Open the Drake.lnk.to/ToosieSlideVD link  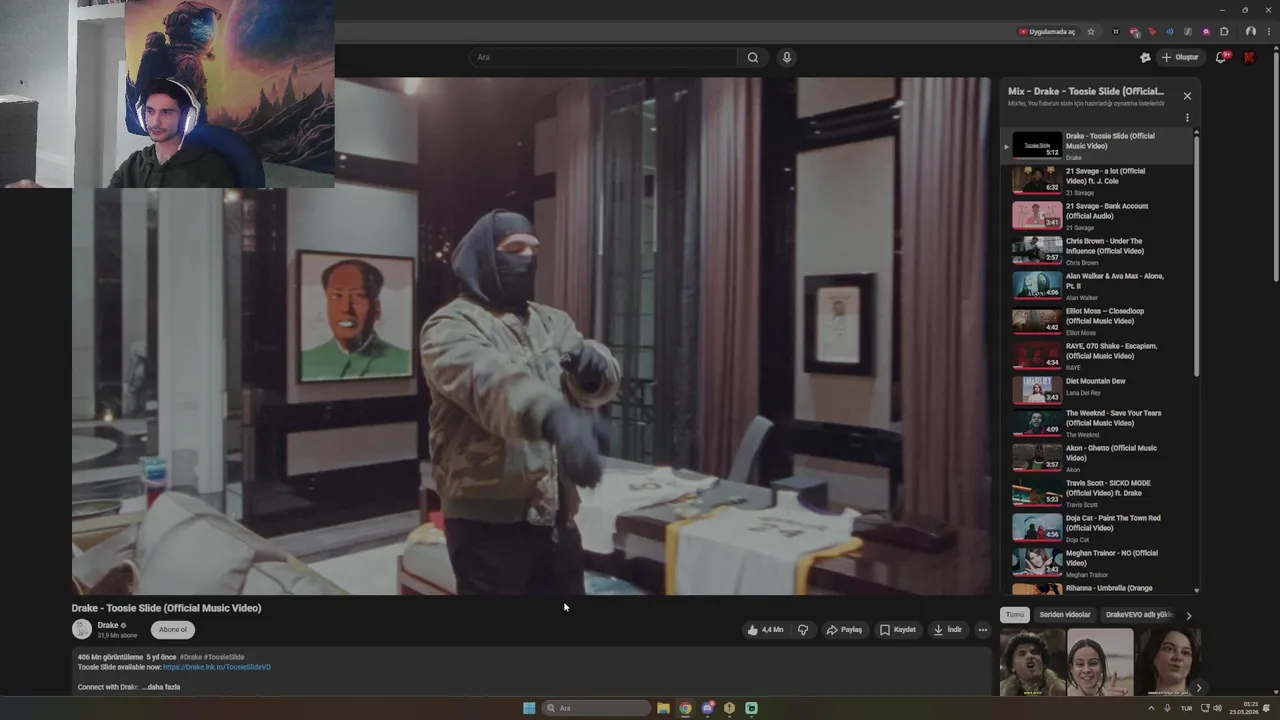217,667
